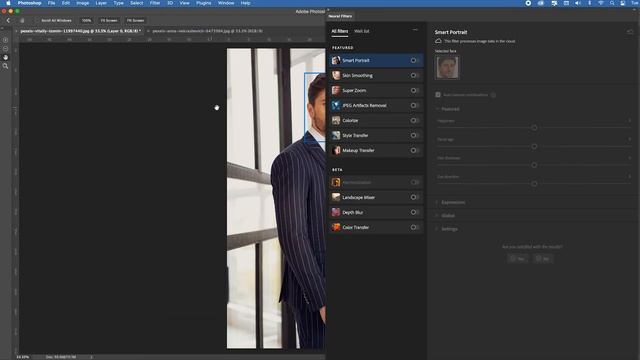The height and width of the screenshot is (360, 640).
Task: Click the Neural Filters panel title tab
Action: 340,16
